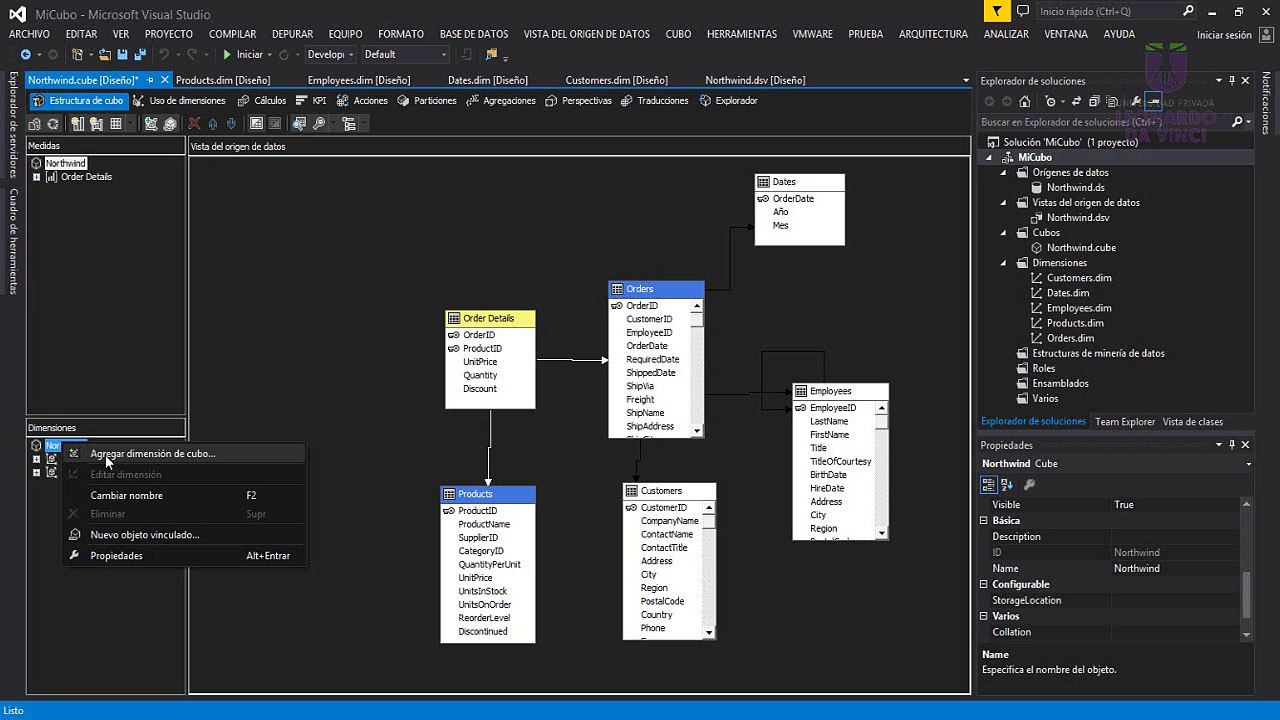
Task: Toggle auto-hide pin on Propiedades panel
Action: [1232, 445]
